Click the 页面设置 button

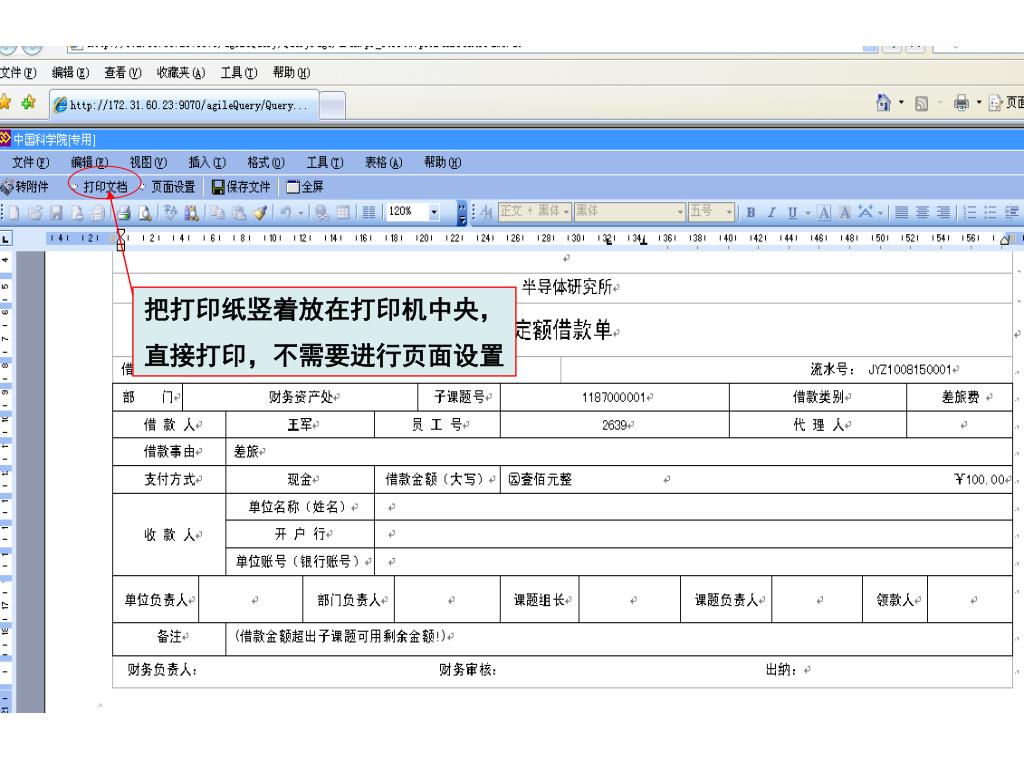click(168, 187)
